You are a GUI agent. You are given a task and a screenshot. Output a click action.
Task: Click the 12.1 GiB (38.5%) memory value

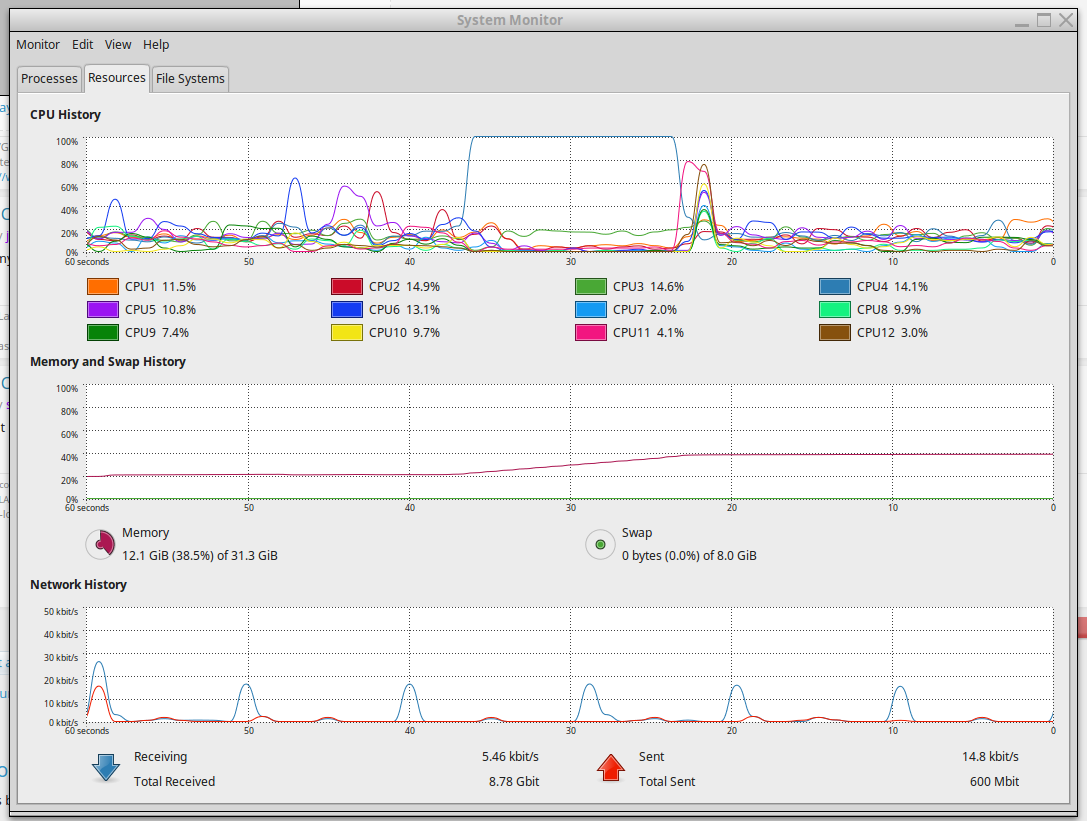200,555
